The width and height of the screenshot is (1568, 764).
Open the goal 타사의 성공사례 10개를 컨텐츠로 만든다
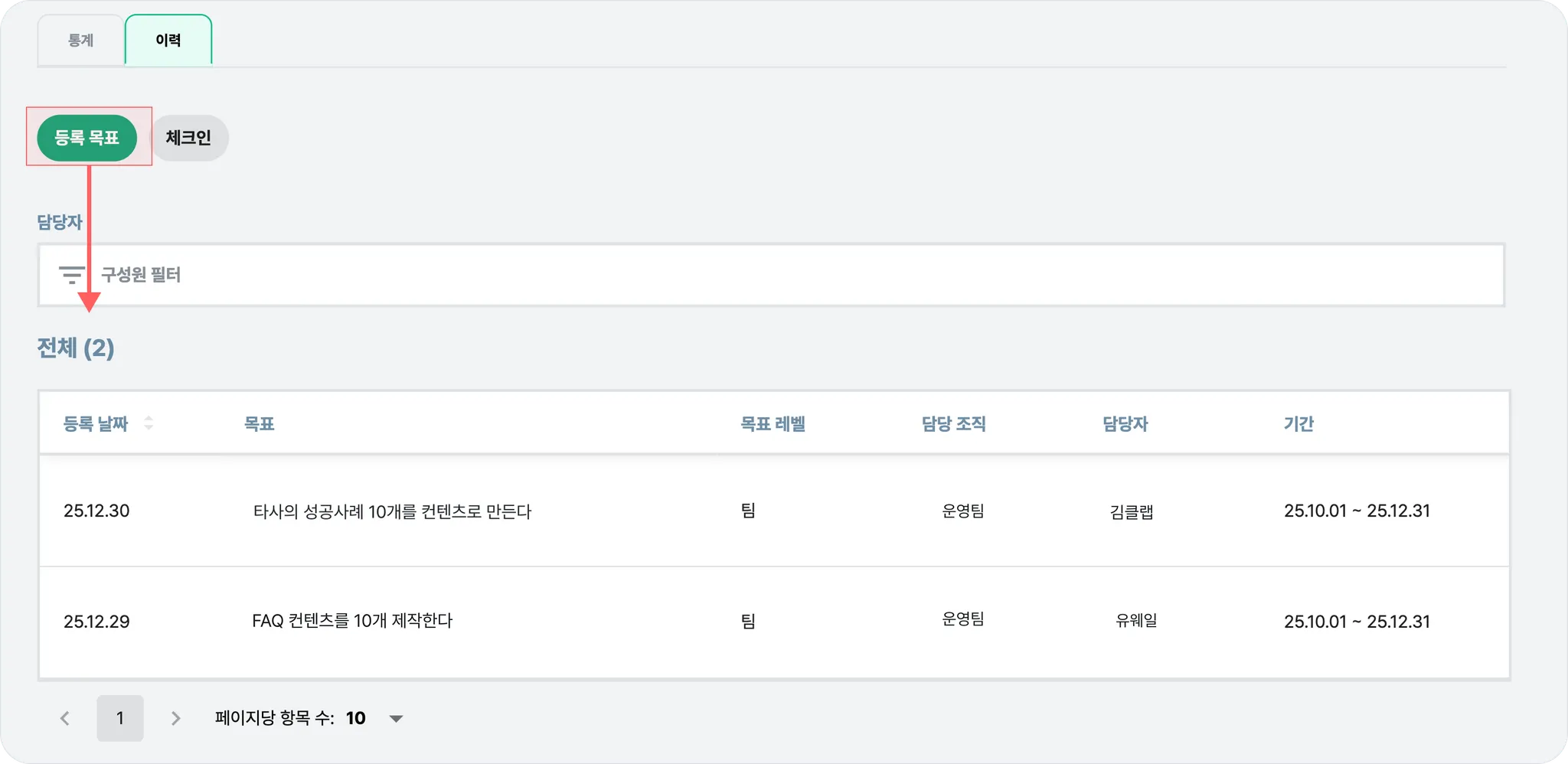click(392, 511)
